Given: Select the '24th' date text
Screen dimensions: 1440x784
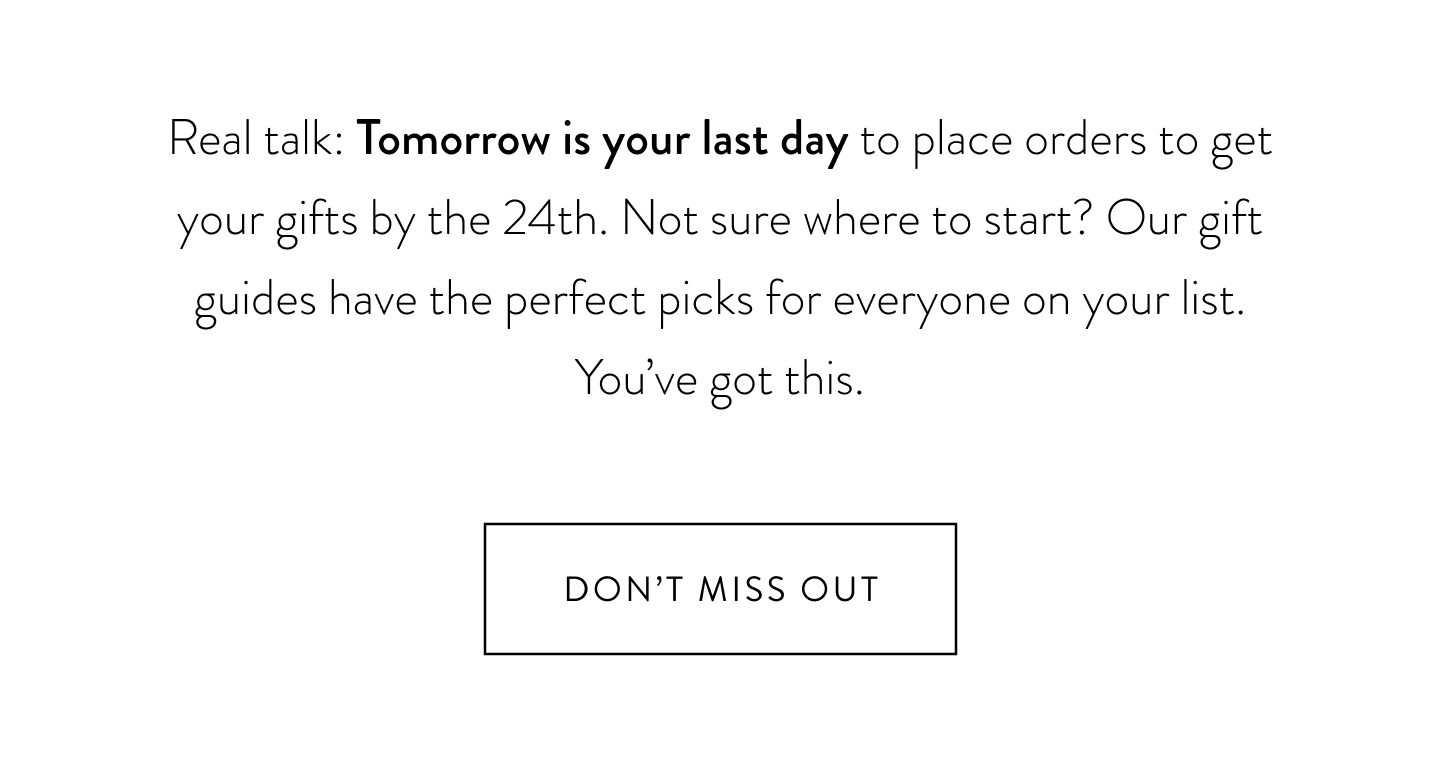Looking at the screenshot, I should [x=552, y=219].
